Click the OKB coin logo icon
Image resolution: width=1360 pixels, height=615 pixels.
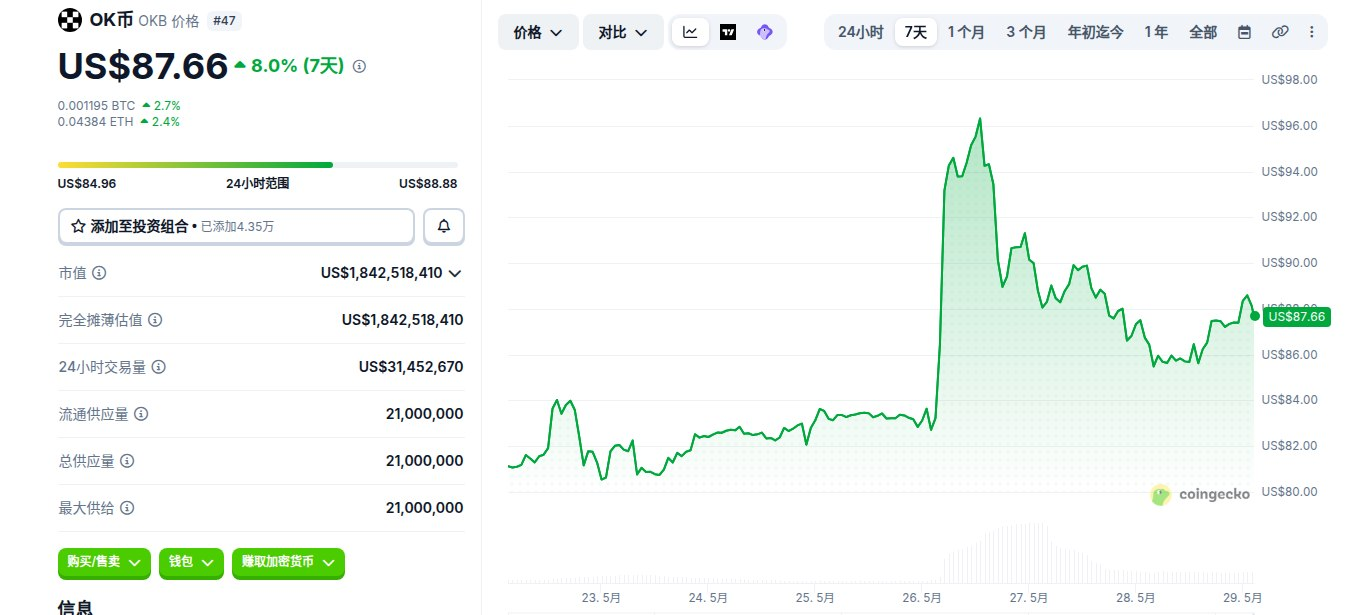click(70, 19)
